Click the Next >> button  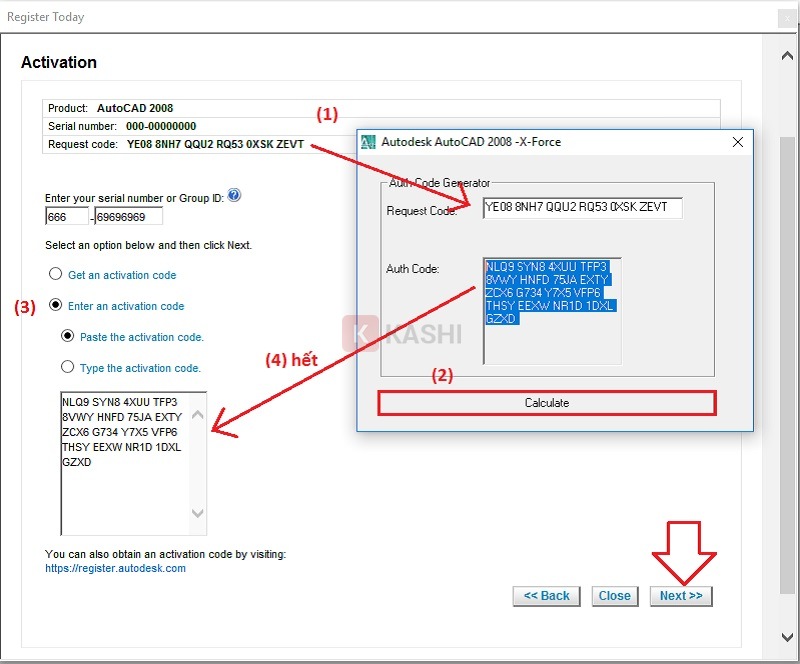(680, 595)
